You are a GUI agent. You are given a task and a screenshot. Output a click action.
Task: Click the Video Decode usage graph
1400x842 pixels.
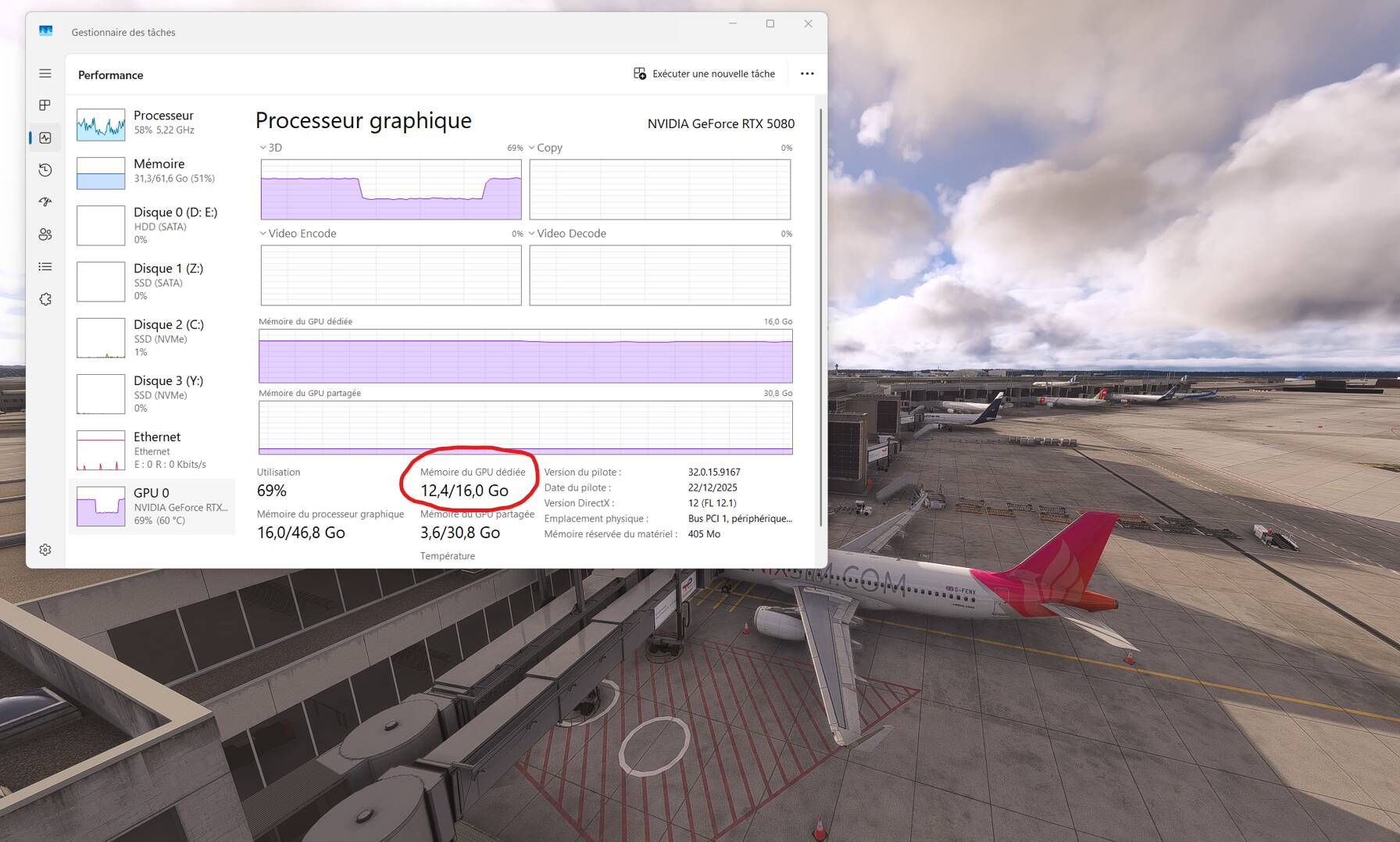pyautogui.click(x=660, y=275)
